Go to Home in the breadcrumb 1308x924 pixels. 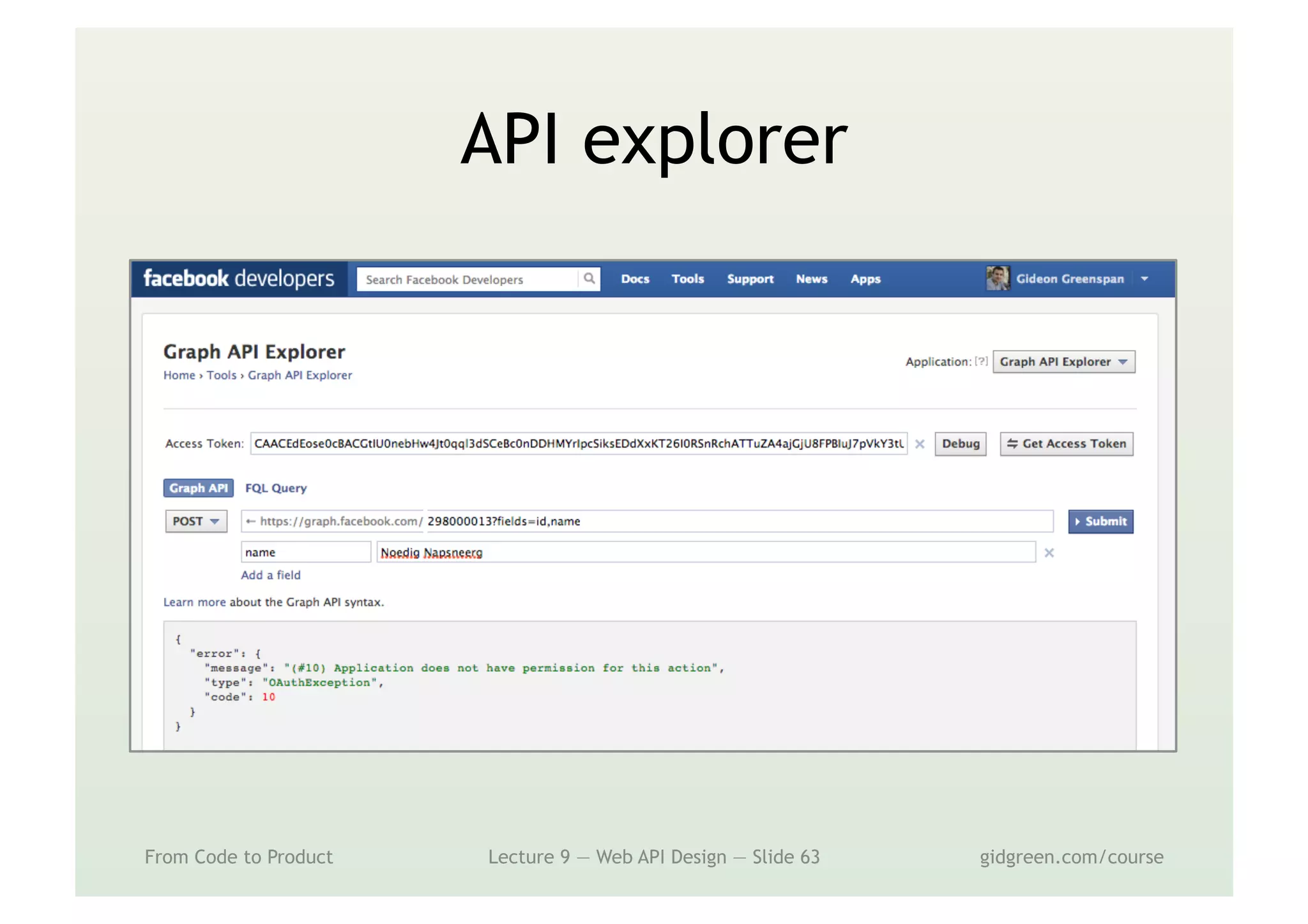tap(179, 375)
